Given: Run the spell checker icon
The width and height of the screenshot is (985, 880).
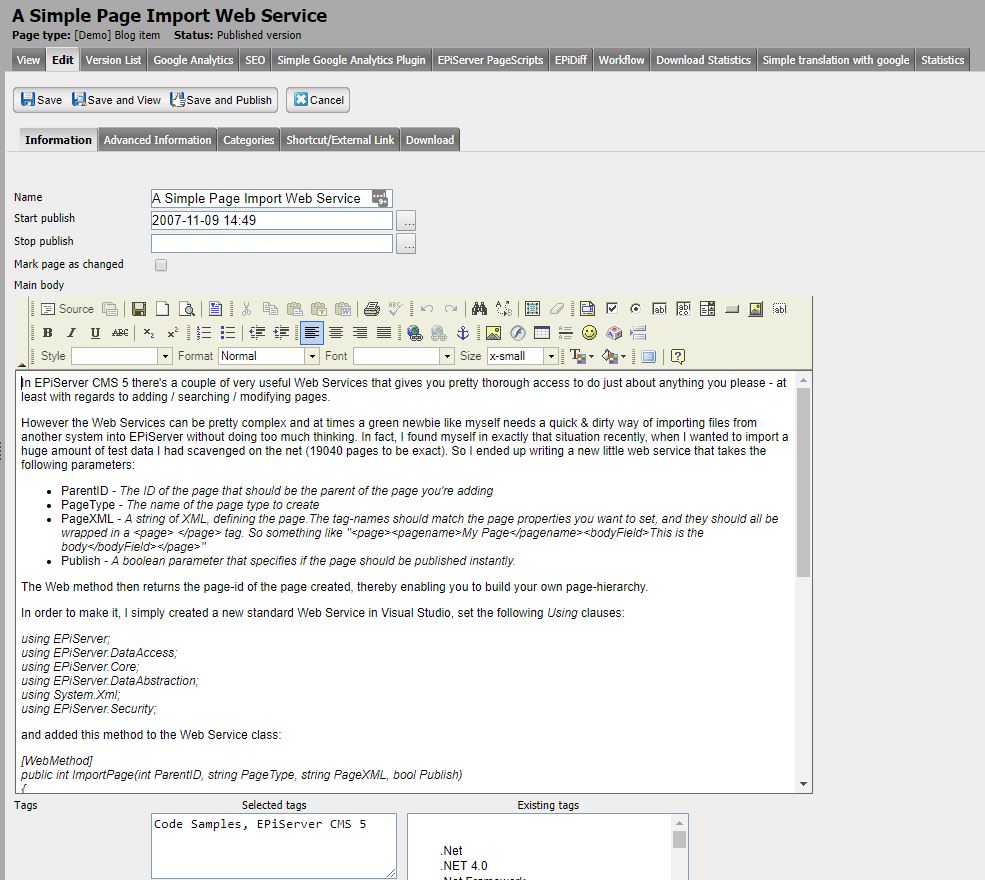Looking at the screenshot, I should (x=394, y=307).
